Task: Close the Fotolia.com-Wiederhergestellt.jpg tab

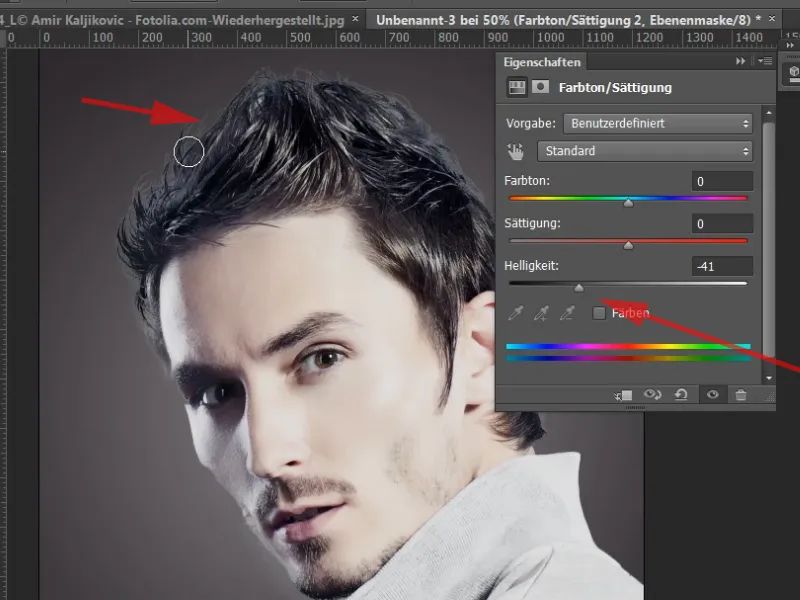Action: [x=355, y=19]
